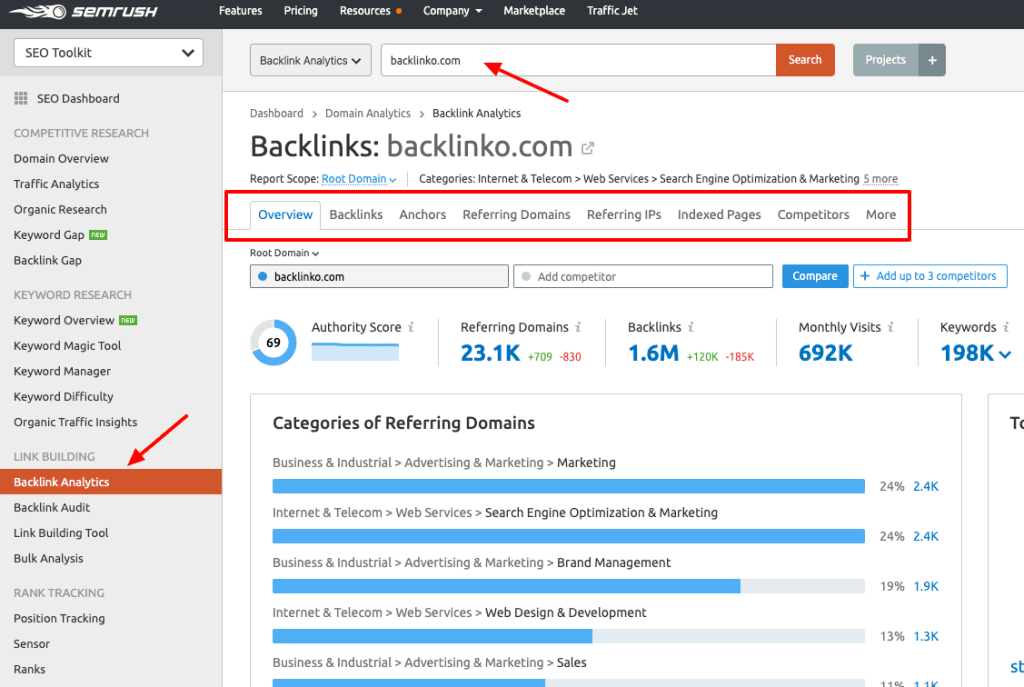Click the orange Search button
Screen dimensions: 1024x687
tap(805, 60)
